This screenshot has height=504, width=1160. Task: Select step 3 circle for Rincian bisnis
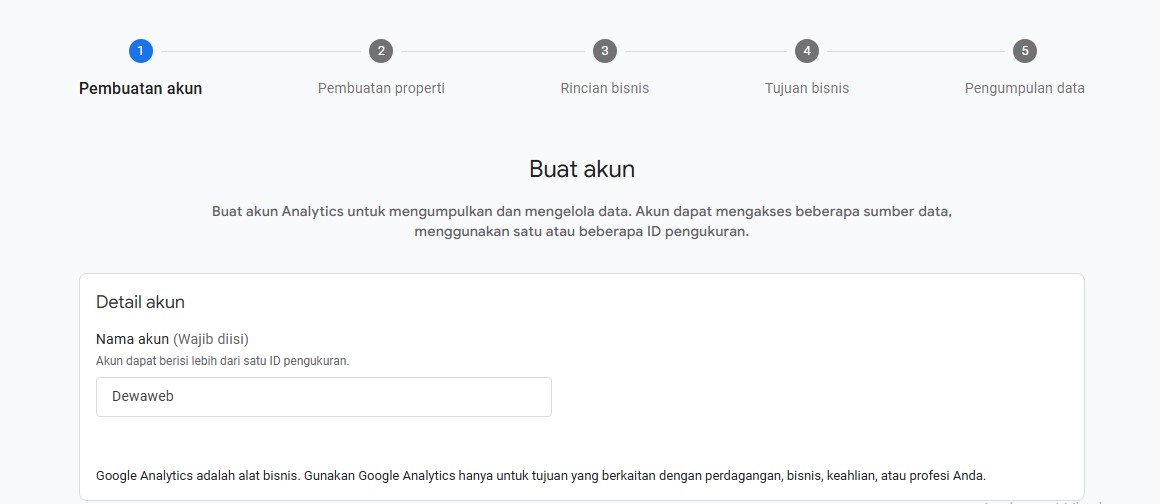604,51
